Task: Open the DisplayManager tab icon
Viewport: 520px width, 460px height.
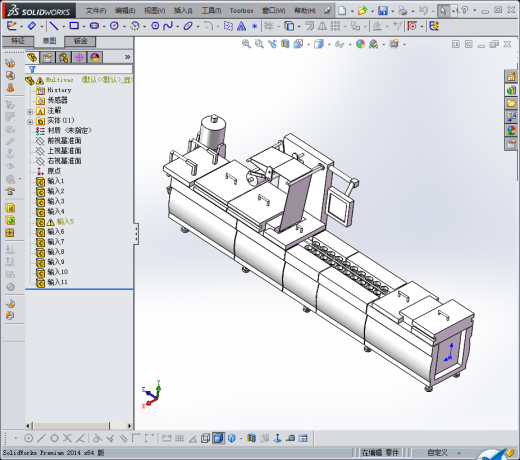Action: pyautogui.click(x=95, y=58)
